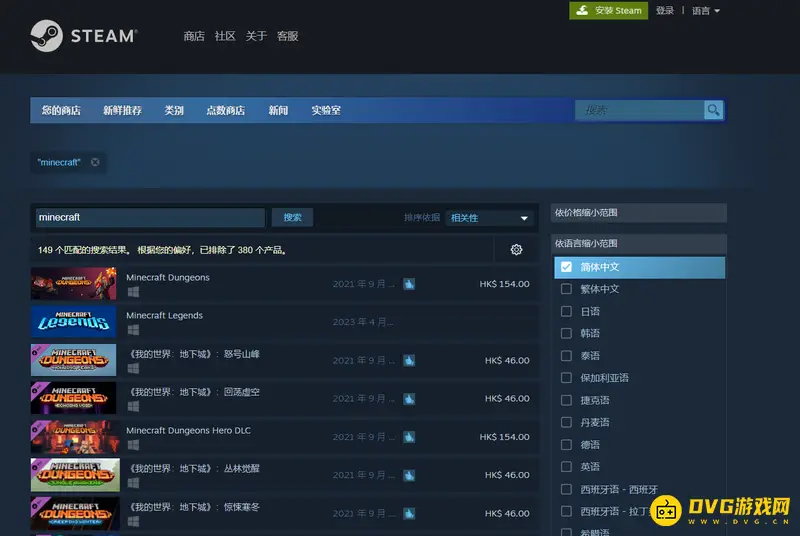Image resolution: width=800 pixels, height=536 pixels.
Task: Remove the "minecraft" search tag with X icon
Action: 95,162
